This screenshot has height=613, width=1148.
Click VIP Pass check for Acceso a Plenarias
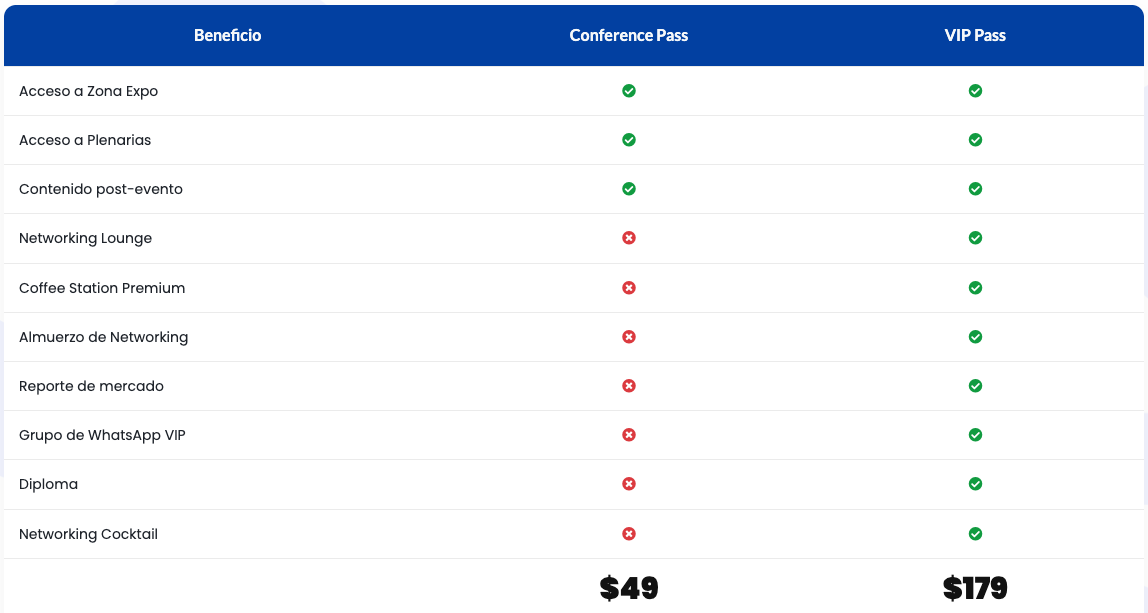(x=975, y=140)
